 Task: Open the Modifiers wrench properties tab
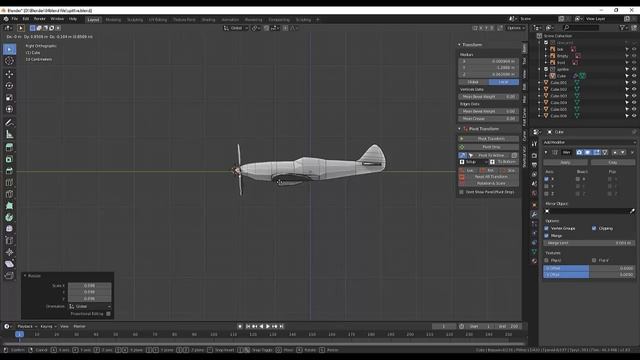click(534, 214)
